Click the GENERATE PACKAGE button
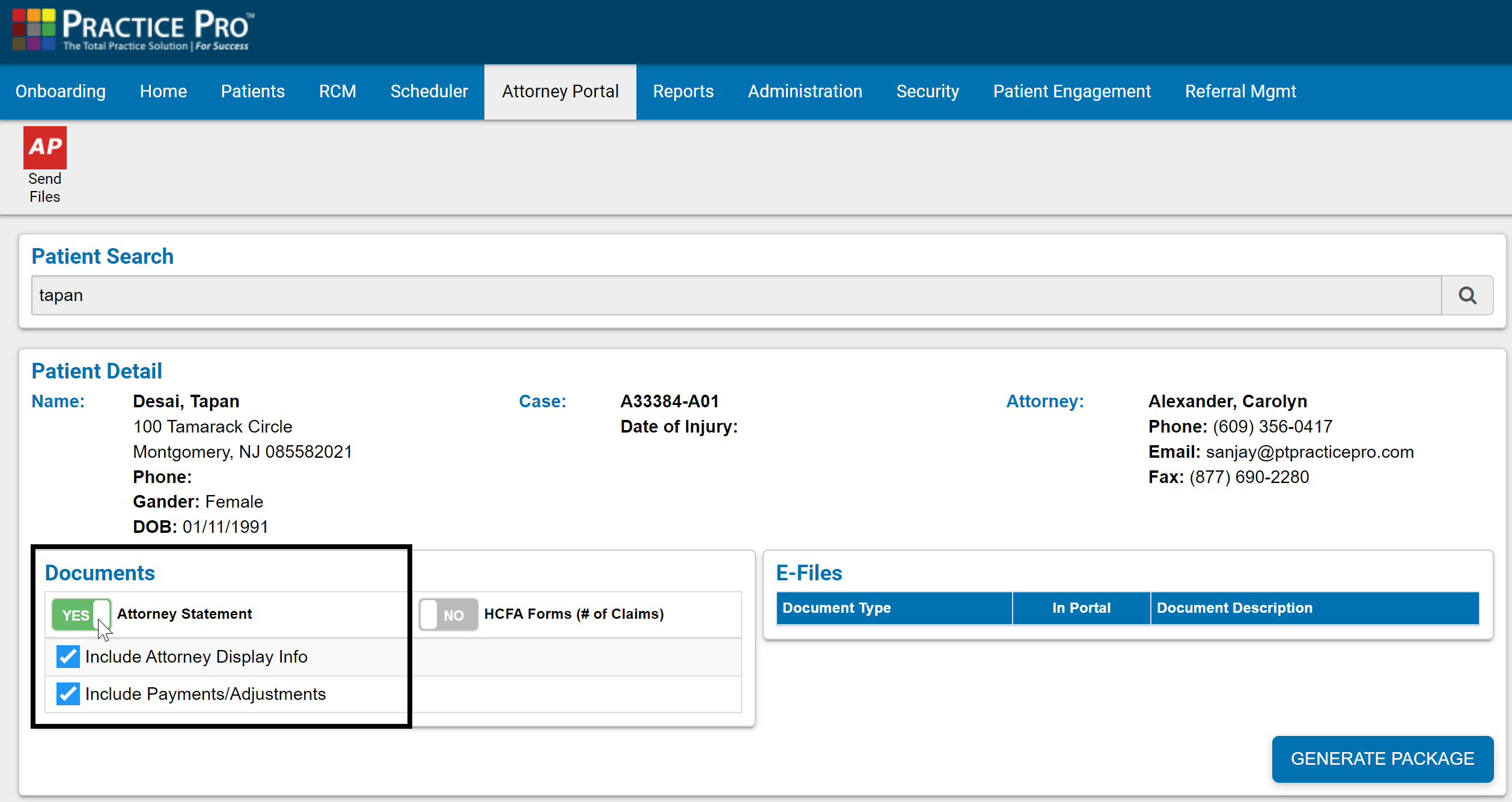Screen dimensions: 1512x802 [x=1382, y=758]
